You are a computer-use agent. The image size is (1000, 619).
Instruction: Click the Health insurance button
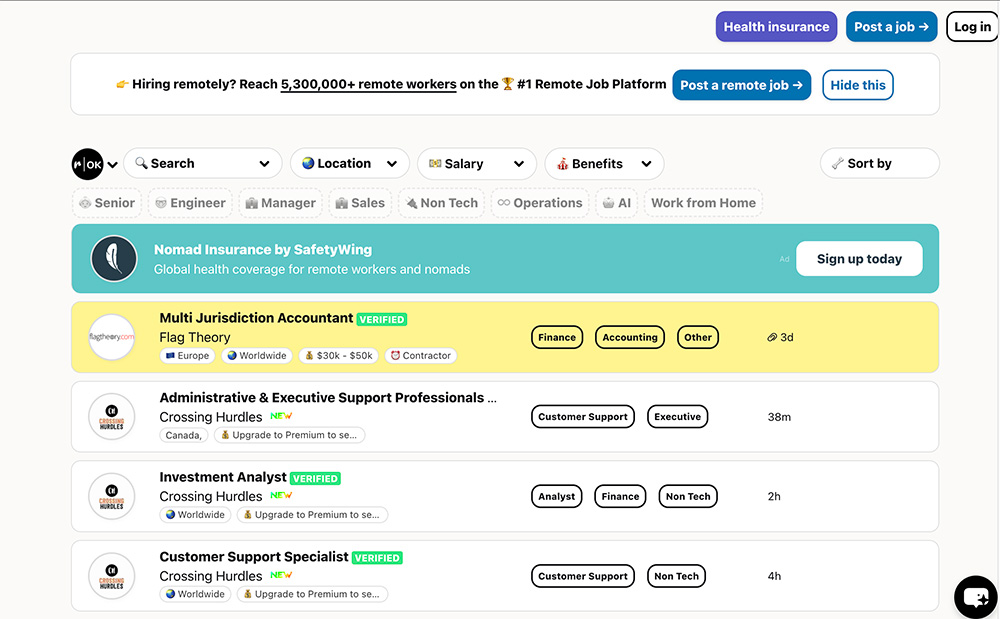click(776, 27)
